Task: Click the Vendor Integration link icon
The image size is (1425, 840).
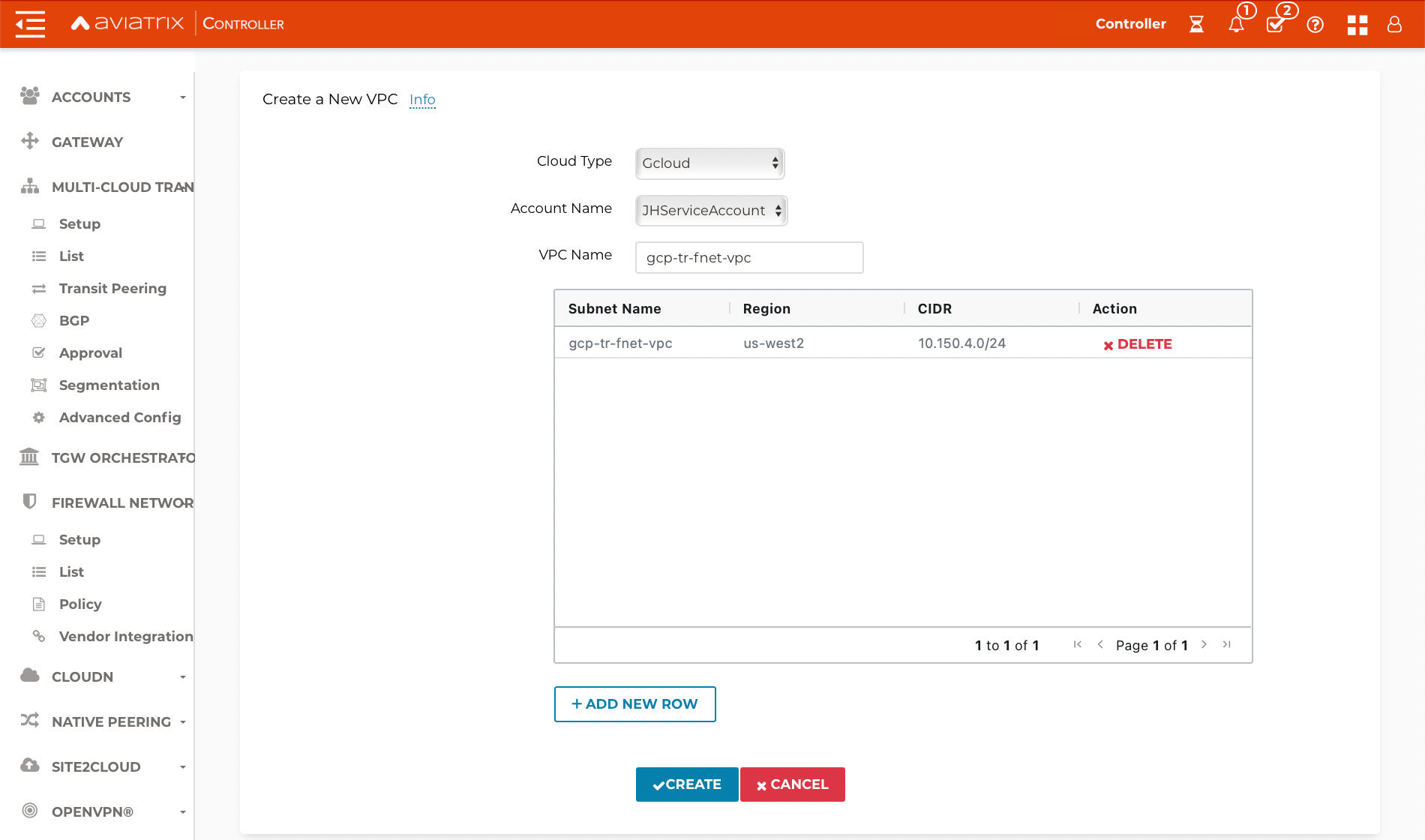Action: click(x=39, y=636)
